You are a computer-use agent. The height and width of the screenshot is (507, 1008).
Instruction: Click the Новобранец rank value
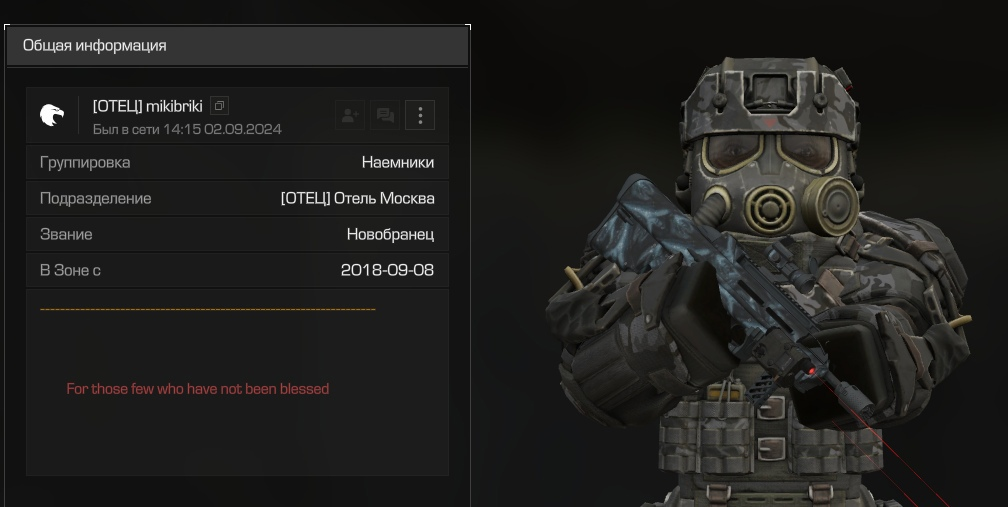coord(390,234)
